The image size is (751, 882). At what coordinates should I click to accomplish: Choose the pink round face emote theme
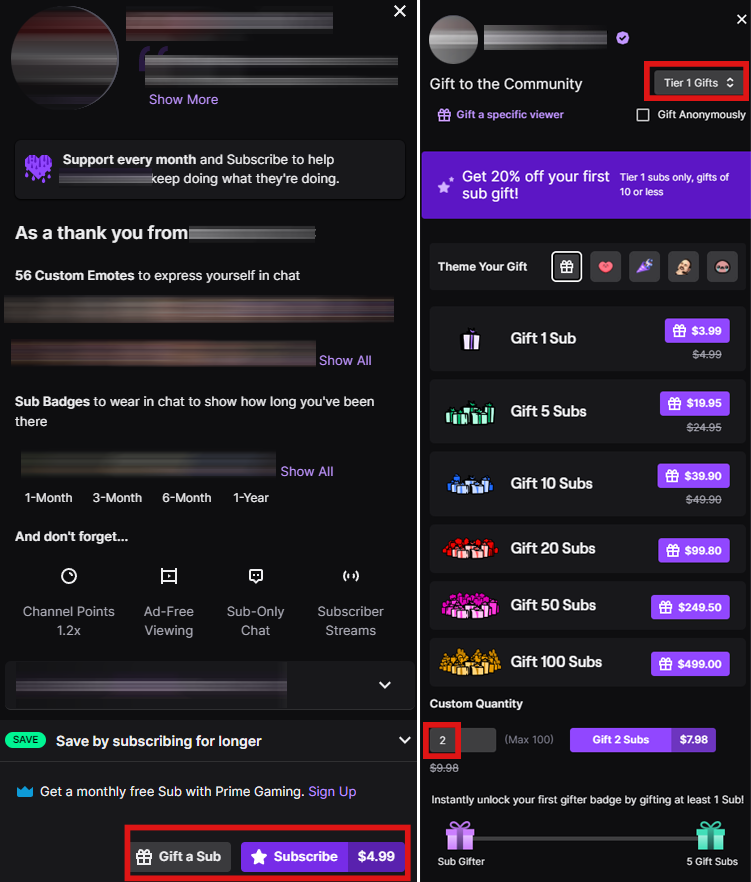coord(722,267)
